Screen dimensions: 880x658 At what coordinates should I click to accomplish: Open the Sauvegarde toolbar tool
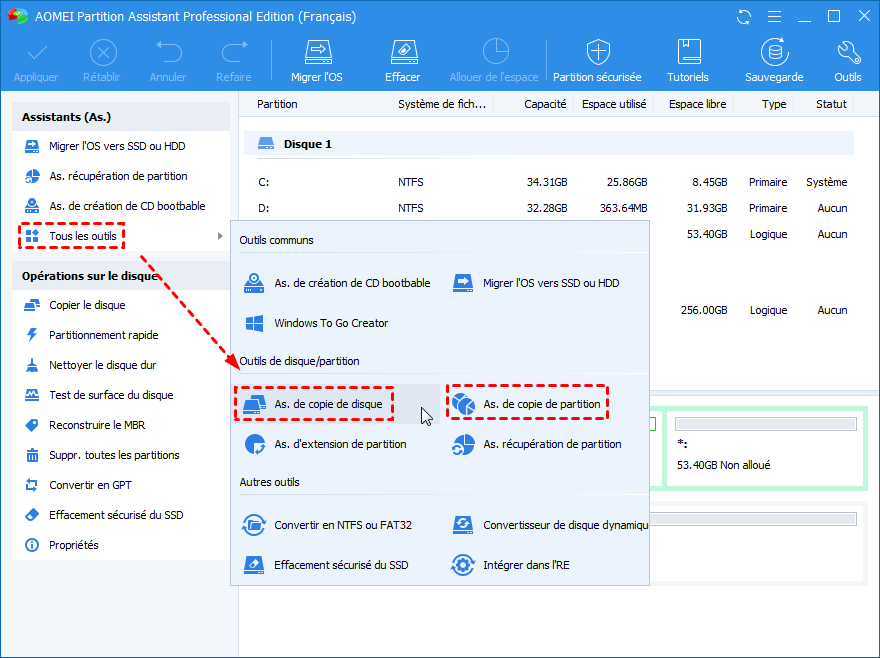point(774,62)
